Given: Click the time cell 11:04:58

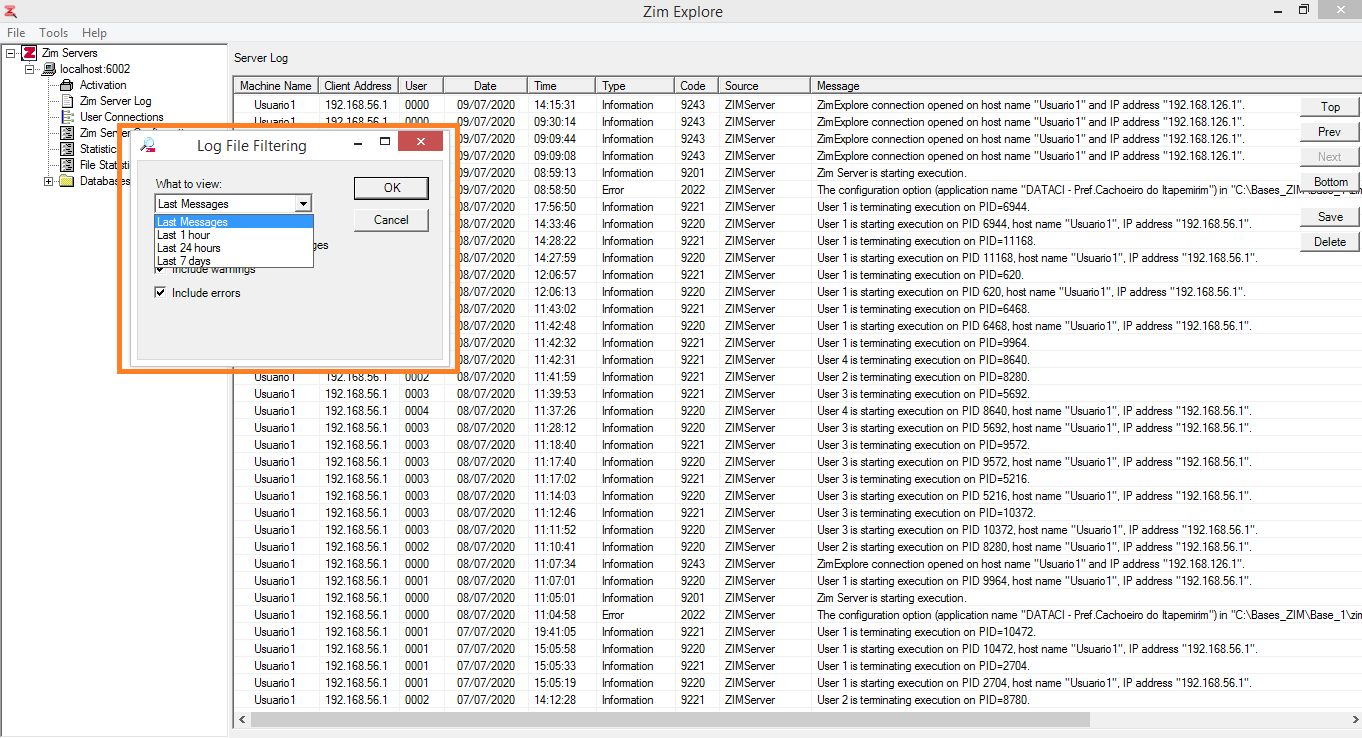Looking at the screenshot, I should 554,615.
